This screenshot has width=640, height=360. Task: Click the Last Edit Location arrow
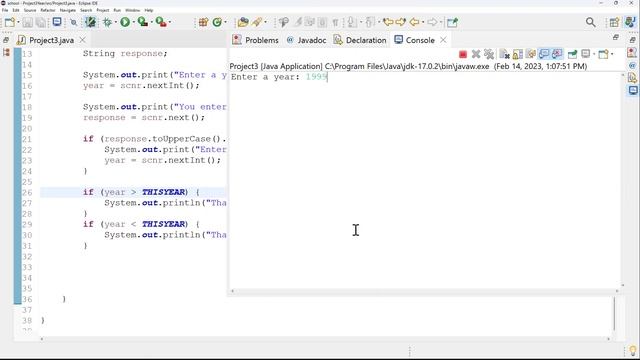(x=388, y=22)
